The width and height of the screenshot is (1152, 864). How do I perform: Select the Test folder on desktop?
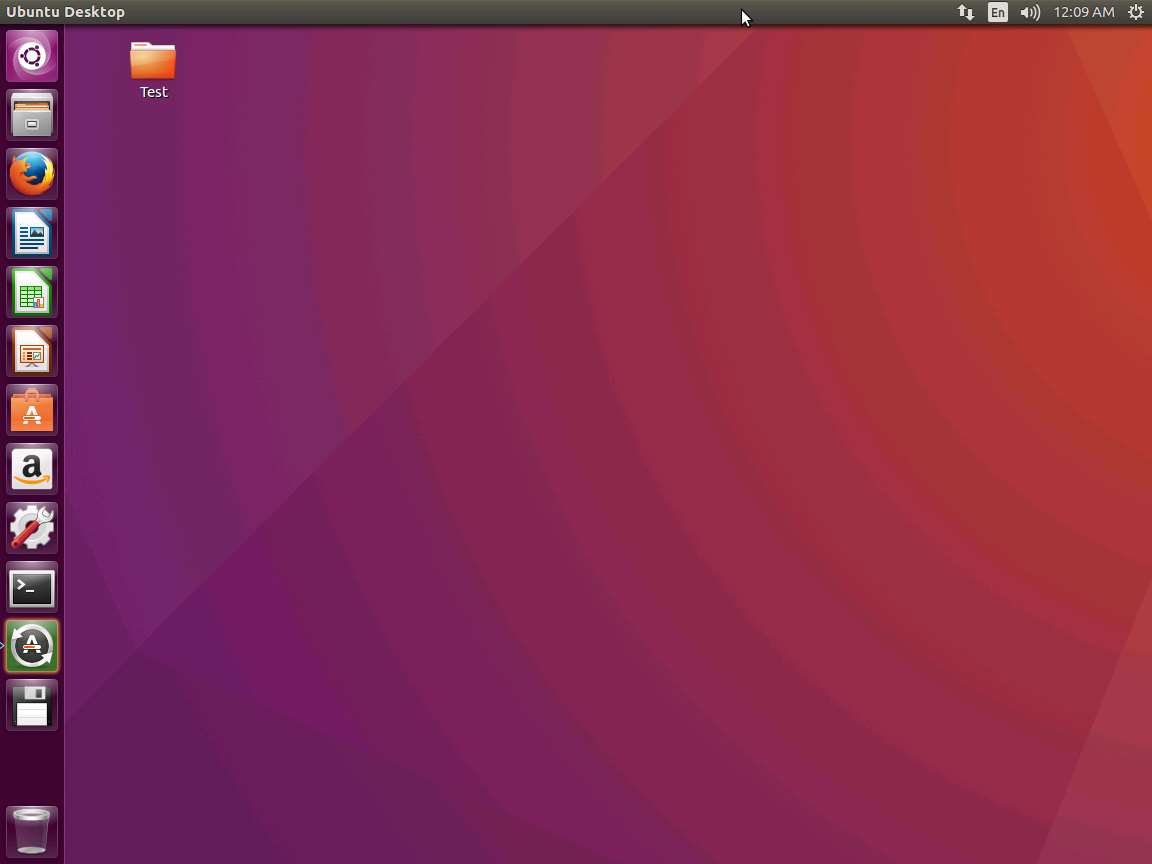click(153, 60)
